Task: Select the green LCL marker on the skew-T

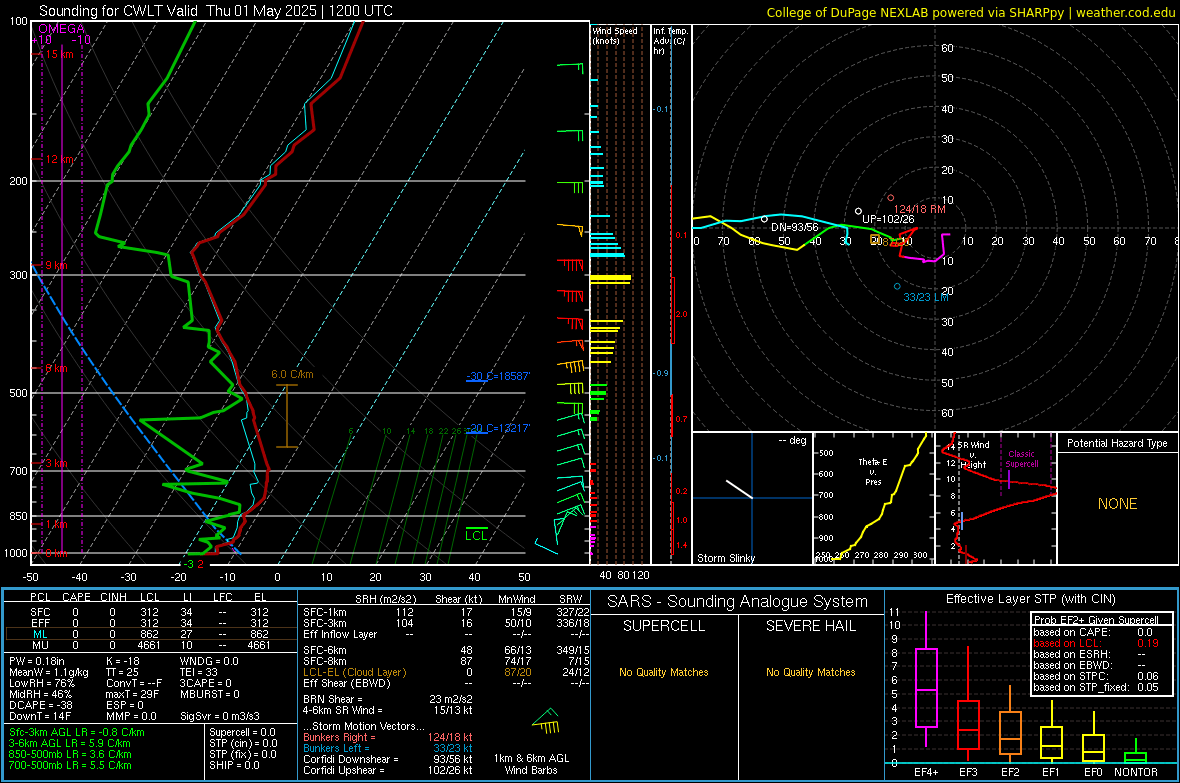Action: [476, 535]
